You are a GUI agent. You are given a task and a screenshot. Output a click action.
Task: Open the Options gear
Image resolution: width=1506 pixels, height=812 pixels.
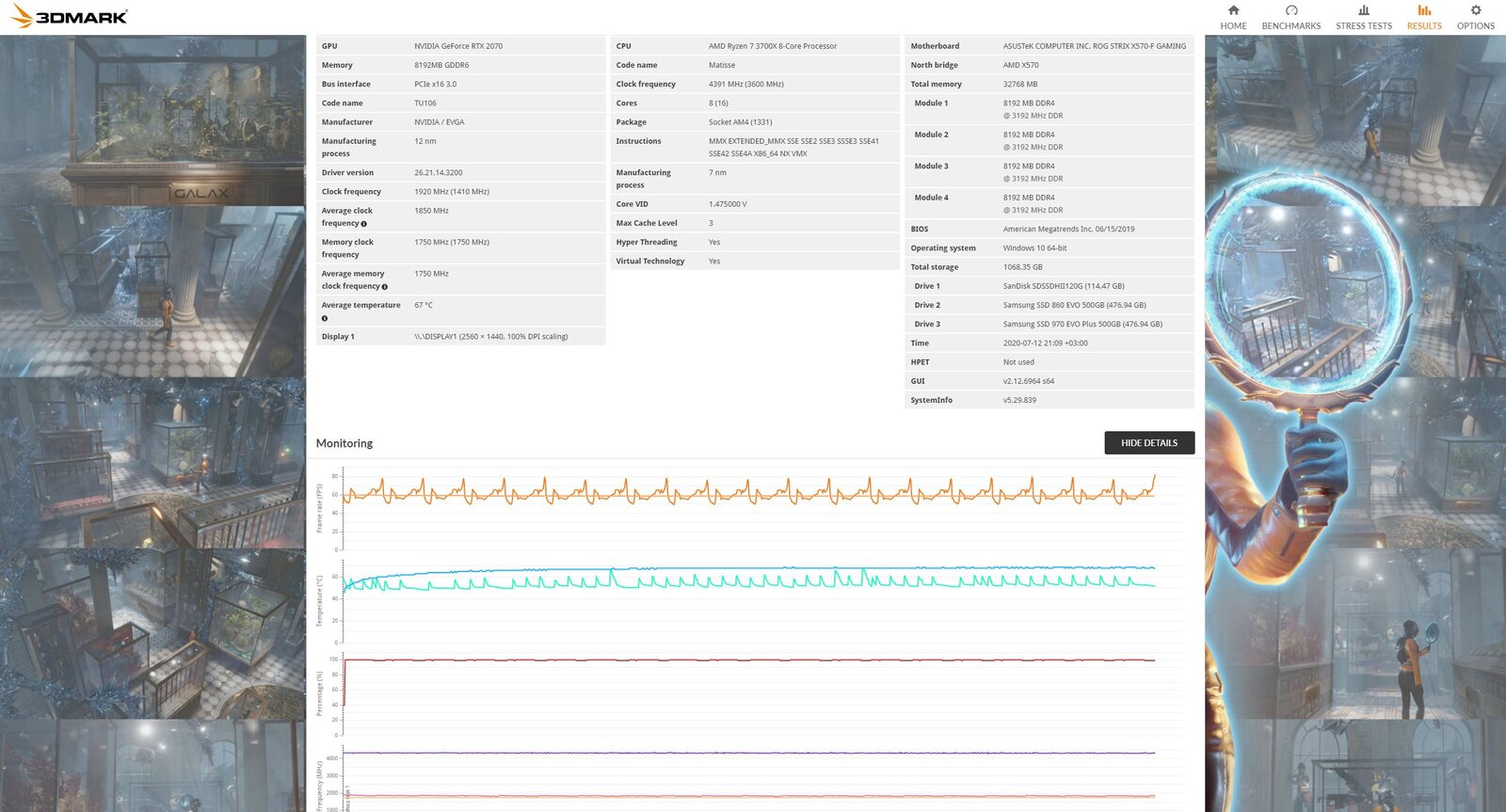click(x=1475, y=17)
